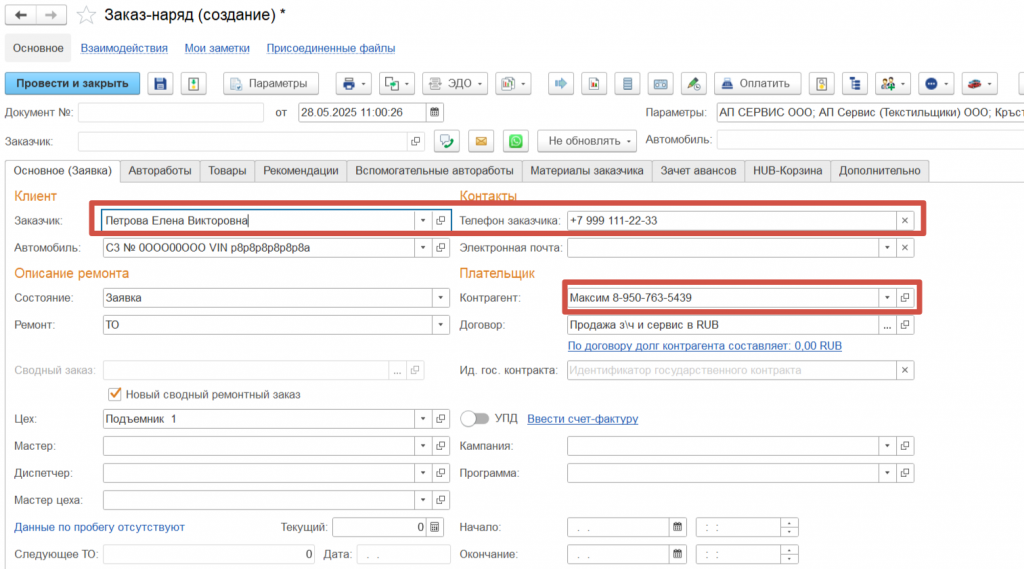1024x569 pixels.
Task: Expand the Не обновлять dropdown
Action: [x=587, y=141]
